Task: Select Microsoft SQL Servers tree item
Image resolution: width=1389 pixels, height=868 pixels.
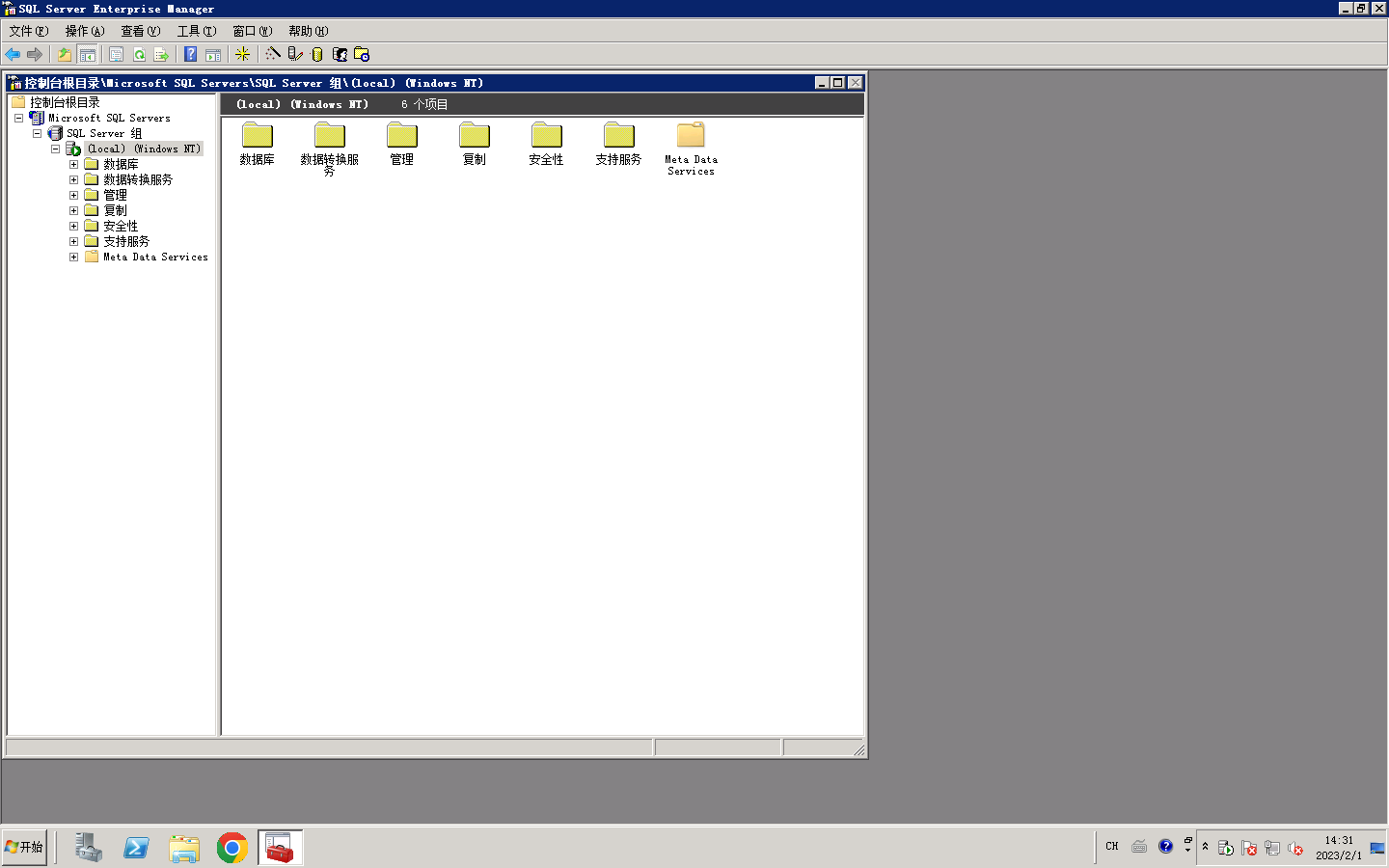Action: (x=109, y=118)
